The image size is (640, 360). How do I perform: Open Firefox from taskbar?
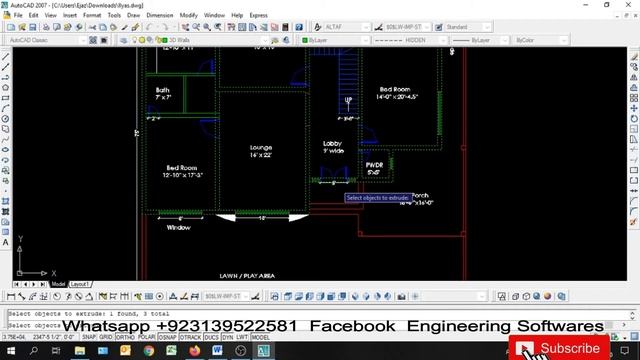(195, 351)
